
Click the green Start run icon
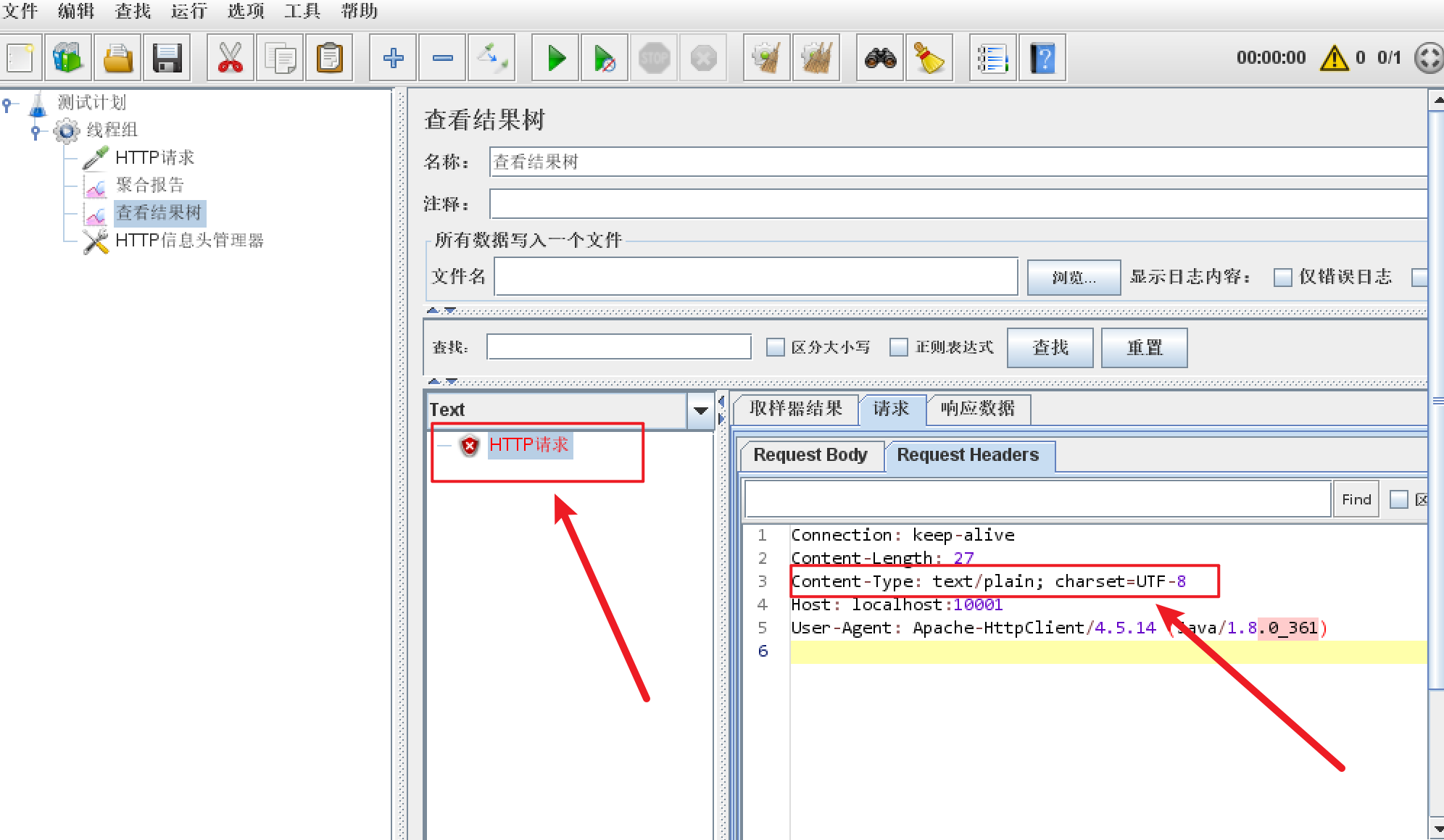point(556,58)
